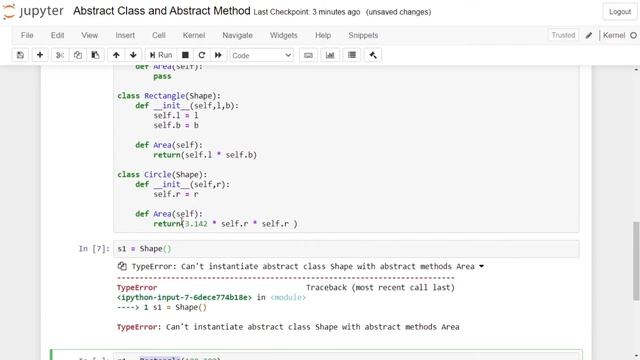Click the Trusted notebook button
This screenshot has height=360, width=640.
(563, 36)
